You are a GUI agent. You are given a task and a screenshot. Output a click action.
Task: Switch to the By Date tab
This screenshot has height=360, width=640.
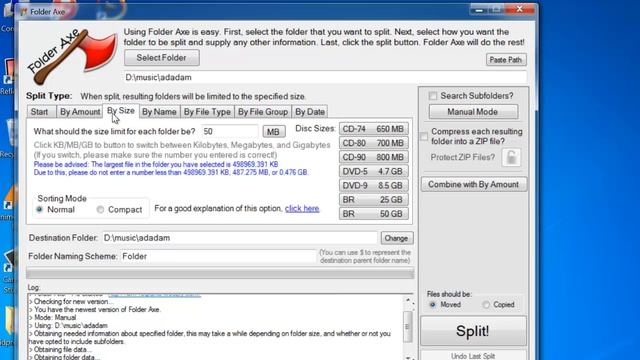coord(310,111)
